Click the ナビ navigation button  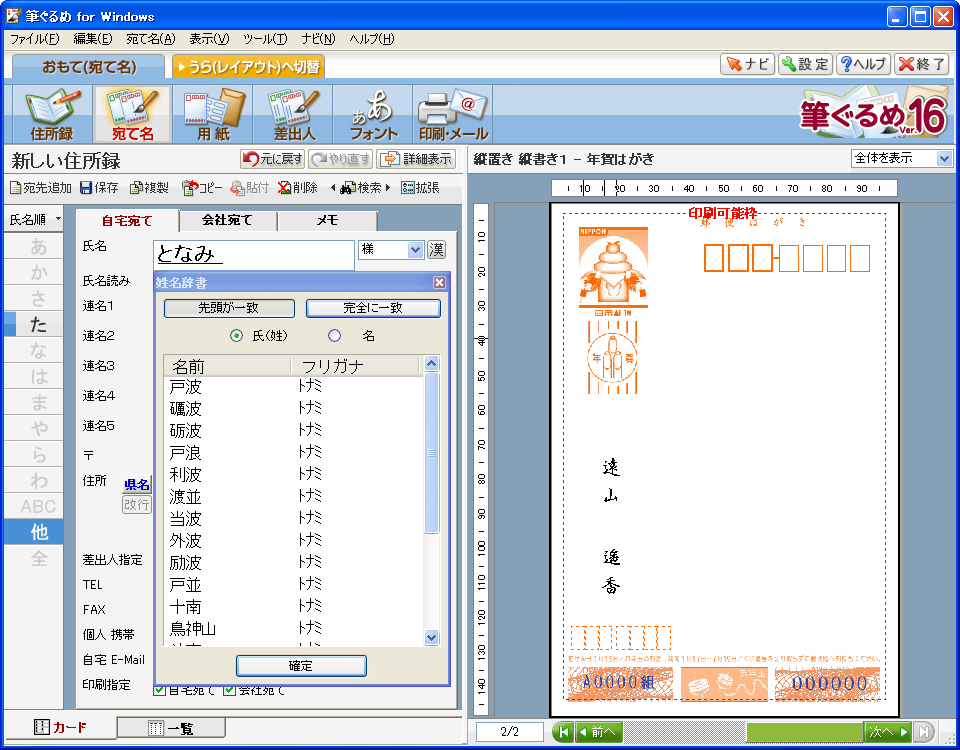click(x=748, y=64)
